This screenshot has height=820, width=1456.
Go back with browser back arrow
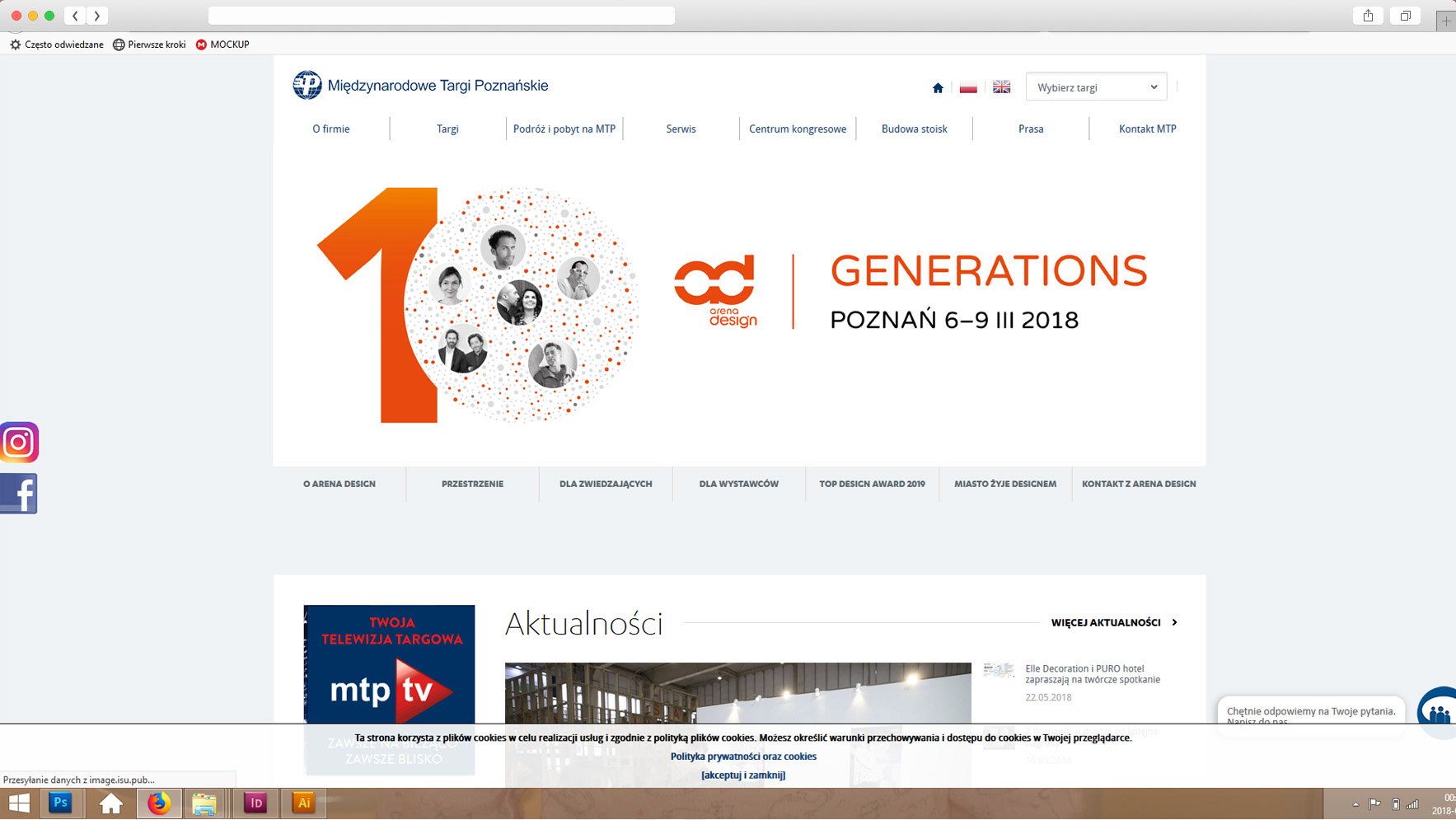tap(75, 16)
